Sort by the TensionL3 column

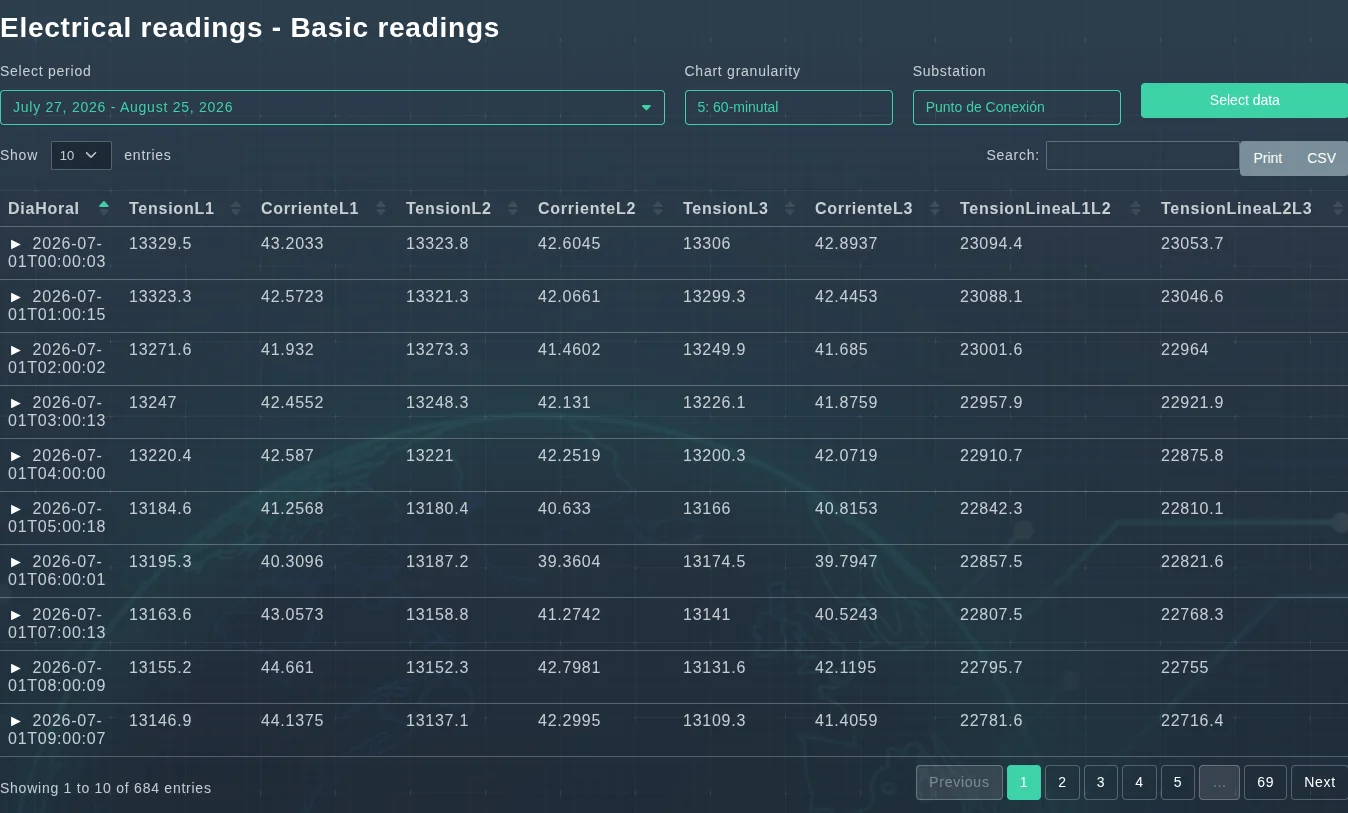click(x=741, y=208)
